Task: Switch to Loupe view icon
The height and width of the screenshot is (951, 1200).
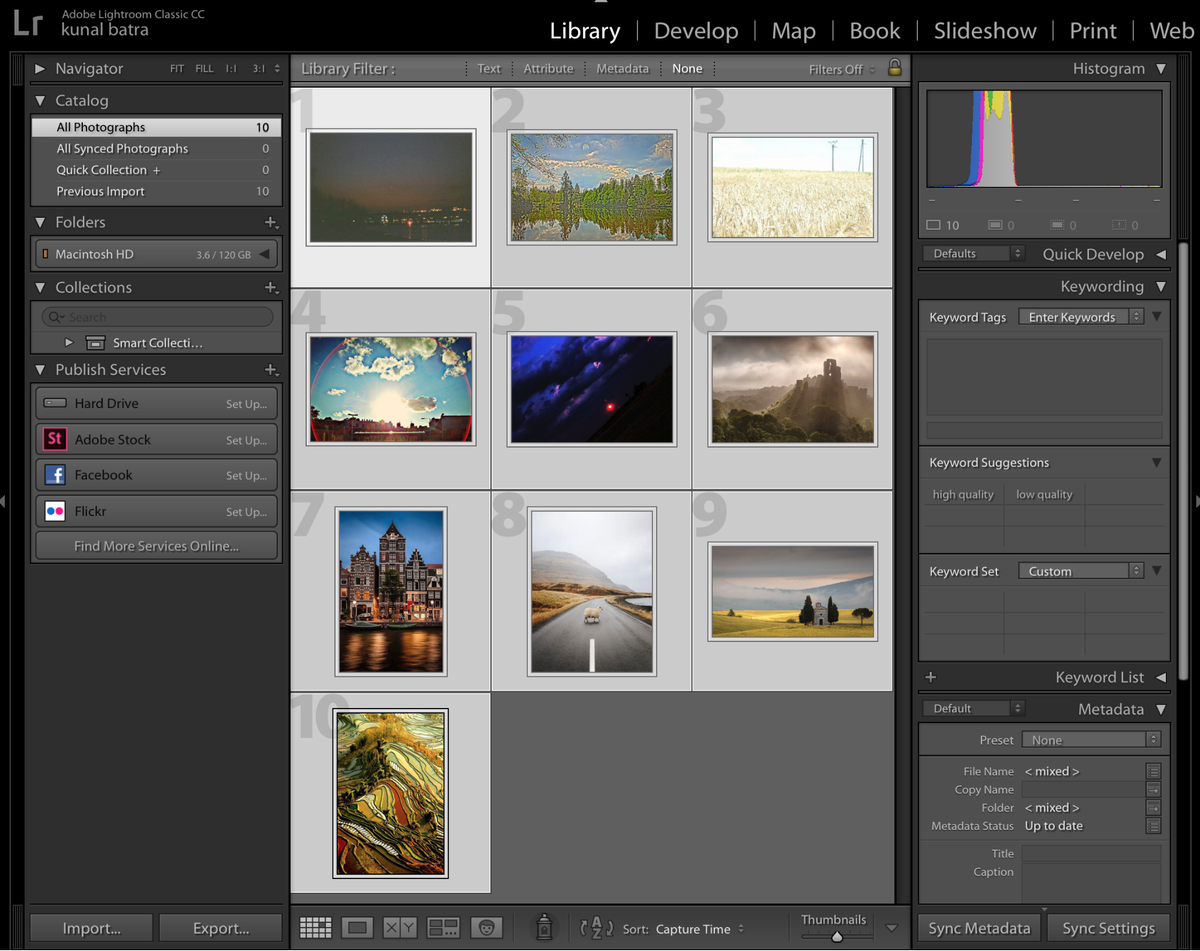Action: 357,928
